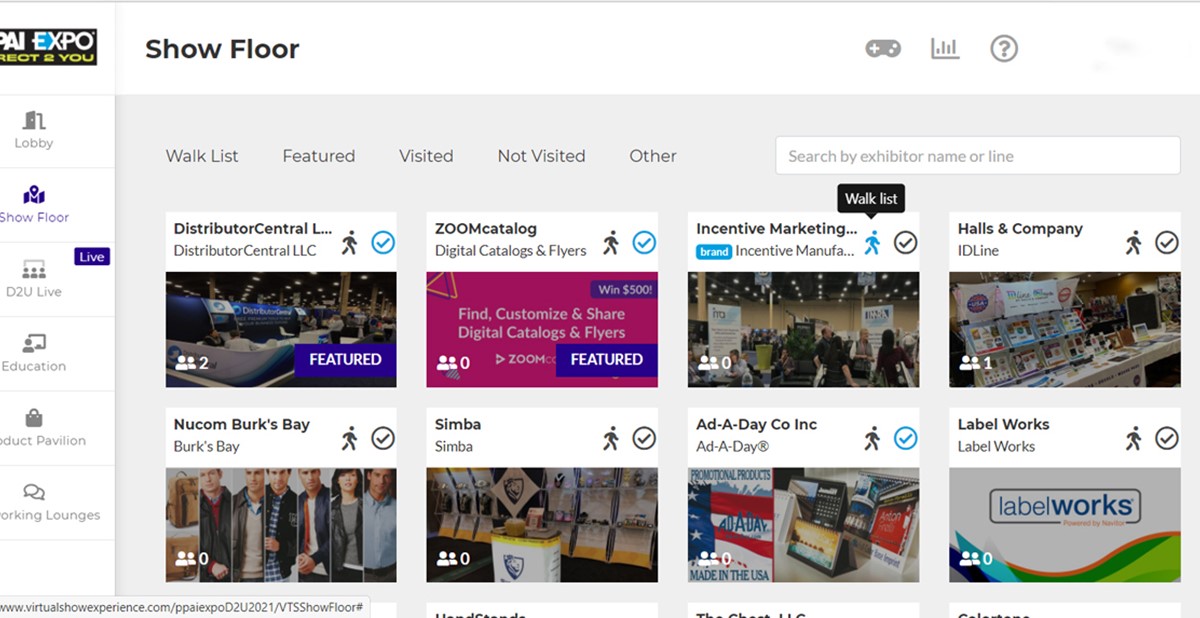Add Nucom Burk's Bay to walk list
The height and width of the screenshot is (618, 1200).
pyautogui.click(x=349, y=438)
